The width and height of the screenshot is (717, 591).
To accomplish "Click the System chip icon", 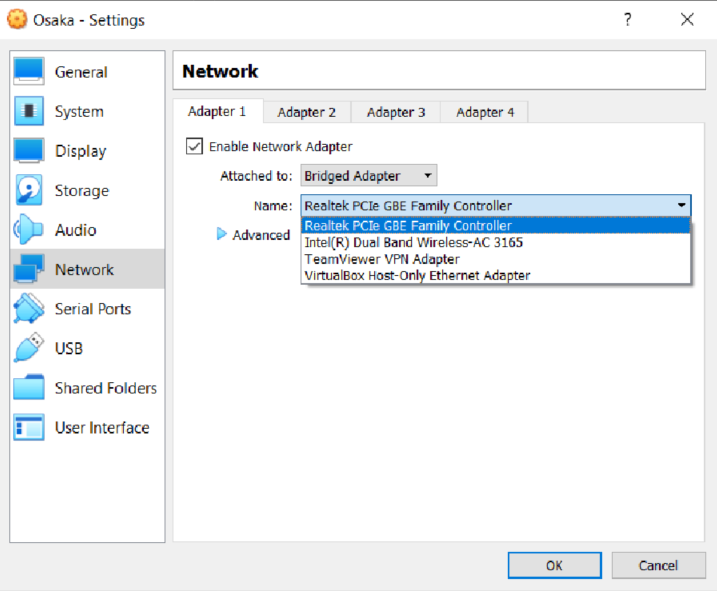I will [29, 111].
